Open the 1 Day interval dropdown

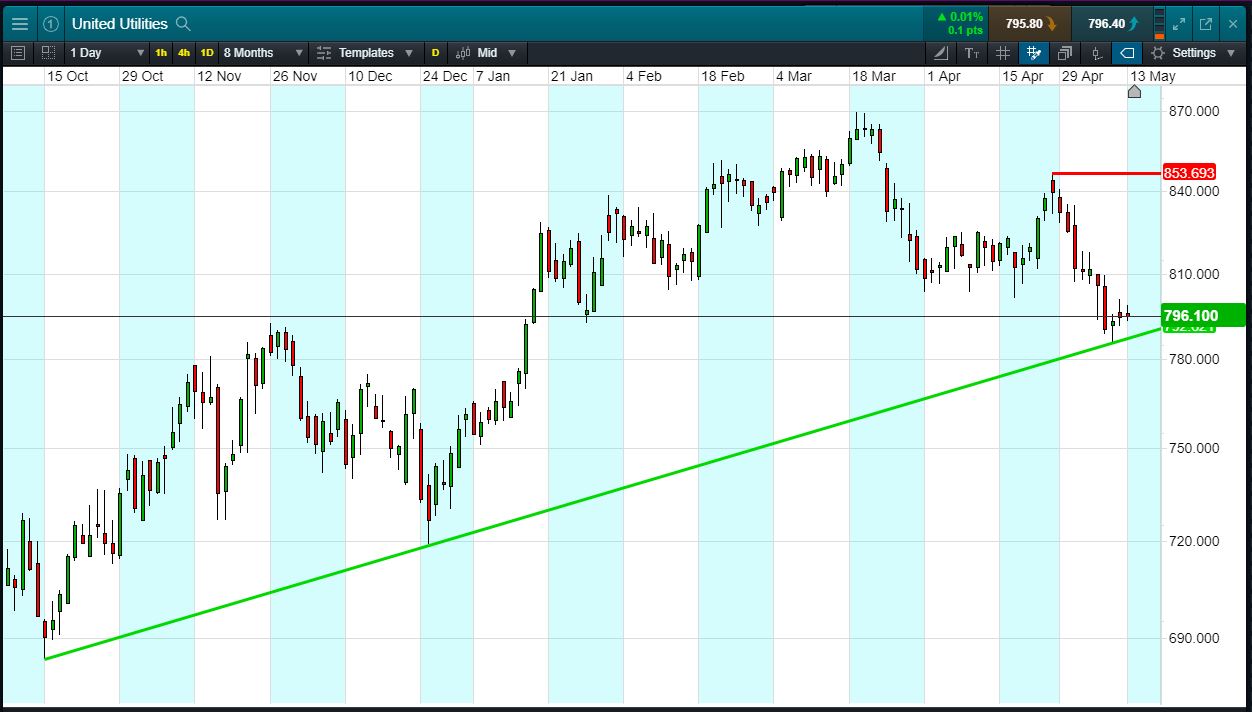click(107, 53)
